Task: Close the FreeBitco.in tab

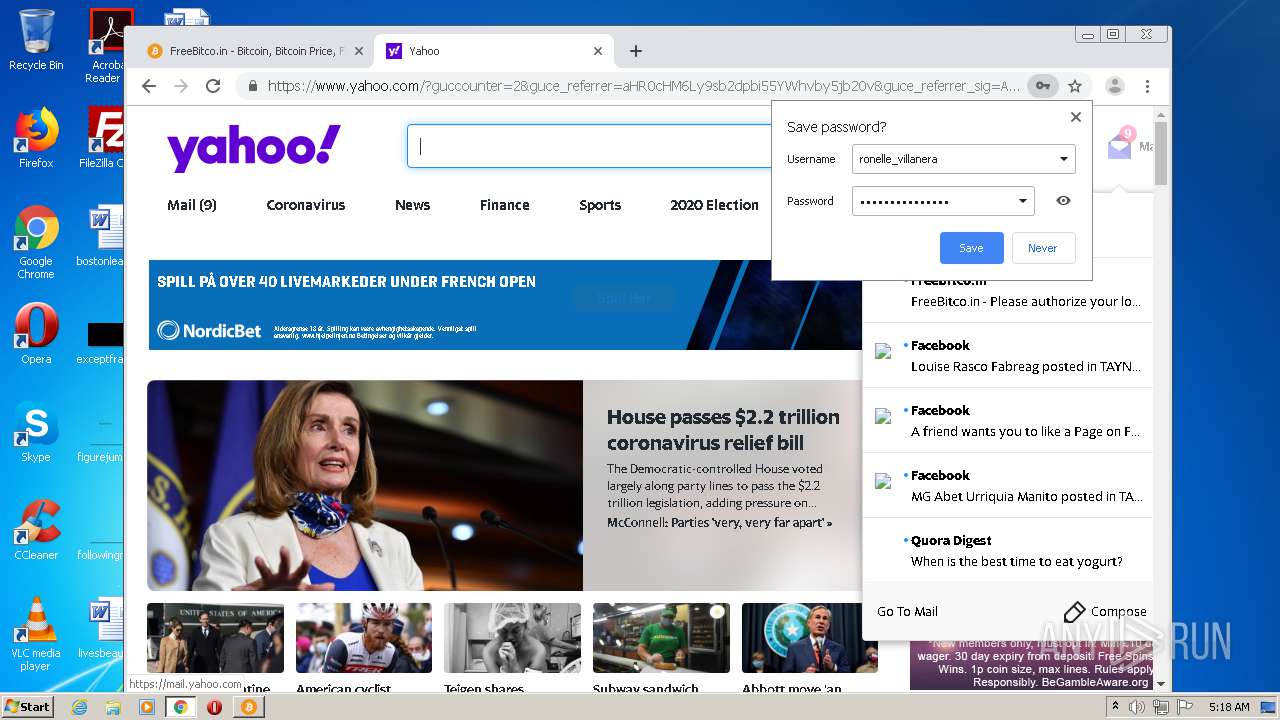Action: point(359,51)
